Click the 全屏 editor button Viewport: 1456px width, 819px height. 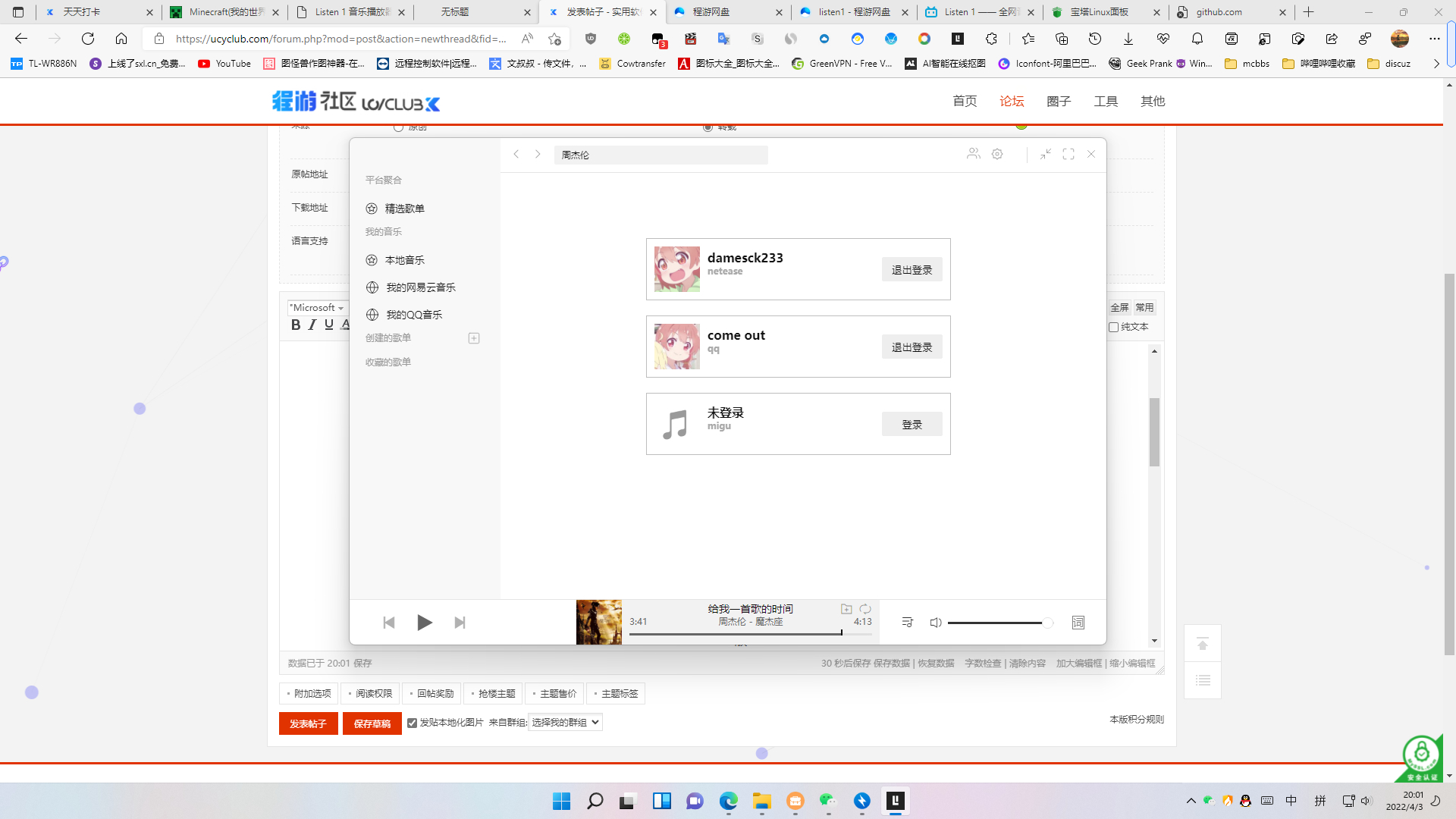(1119, 307)
